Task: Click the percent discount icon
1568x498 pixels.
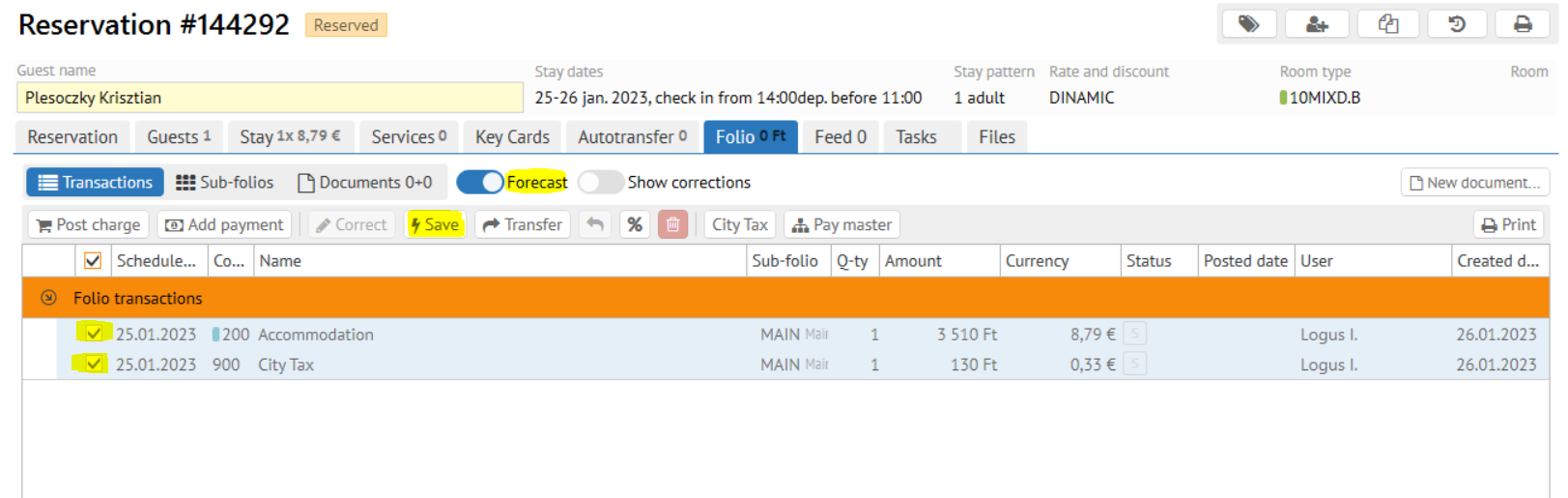Action: click(x=635, y=224)
